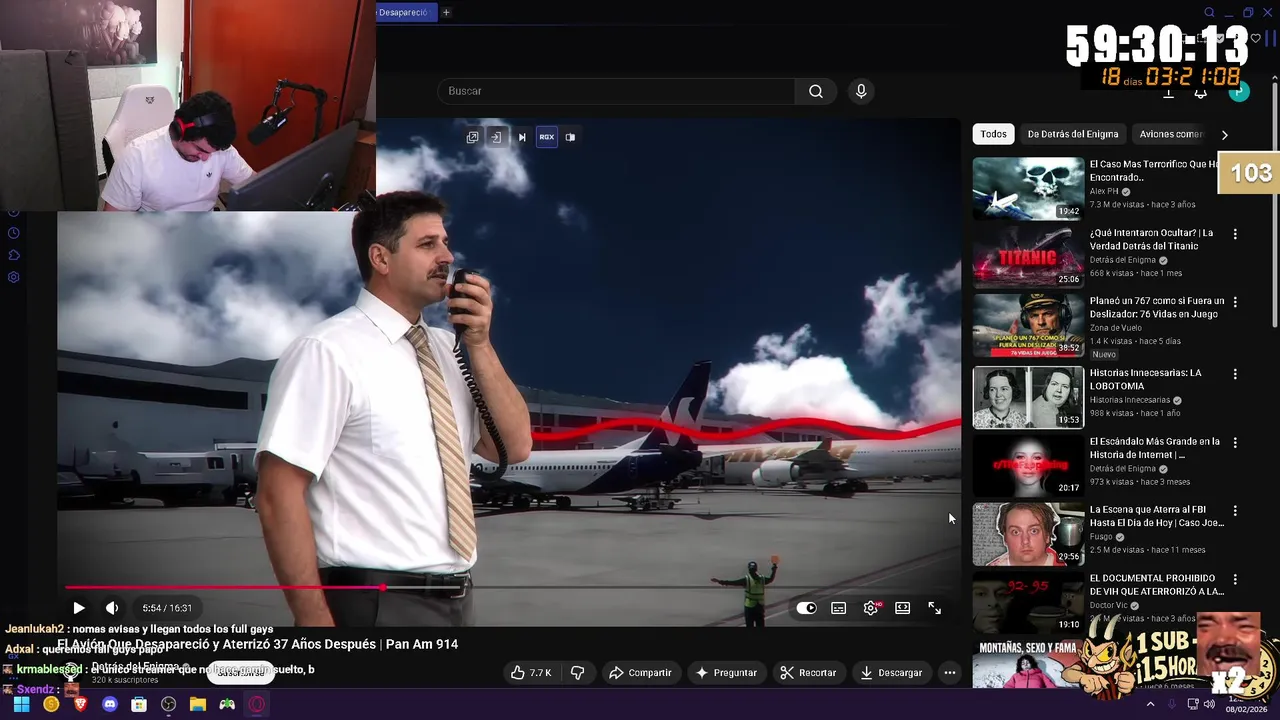Viewport: 1280px width, 720px height.
Task: Open the Alex PH channel name
Action: point(1104,192)
